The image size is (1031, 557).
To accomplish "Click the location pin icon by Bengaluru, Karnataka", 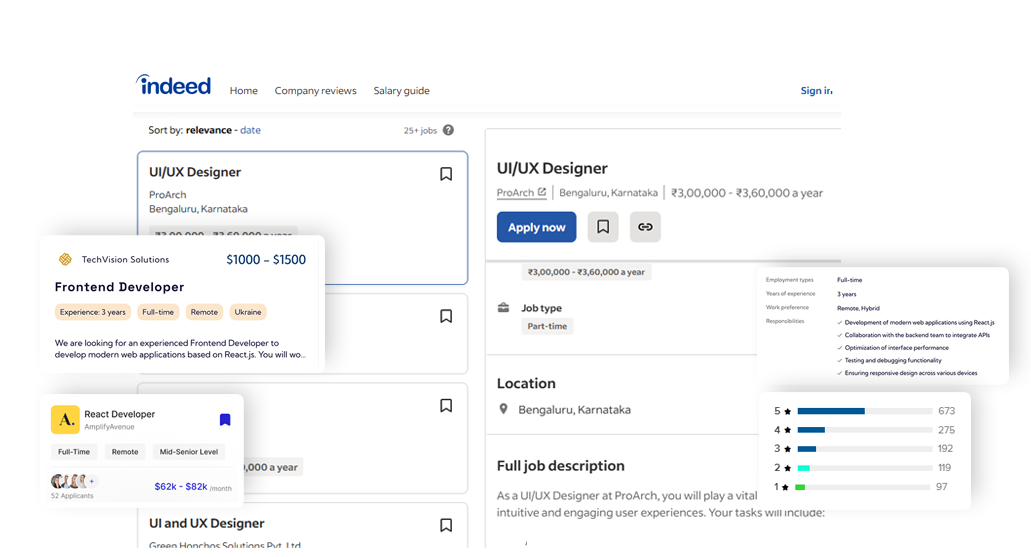I will click(x=504, y=409).
